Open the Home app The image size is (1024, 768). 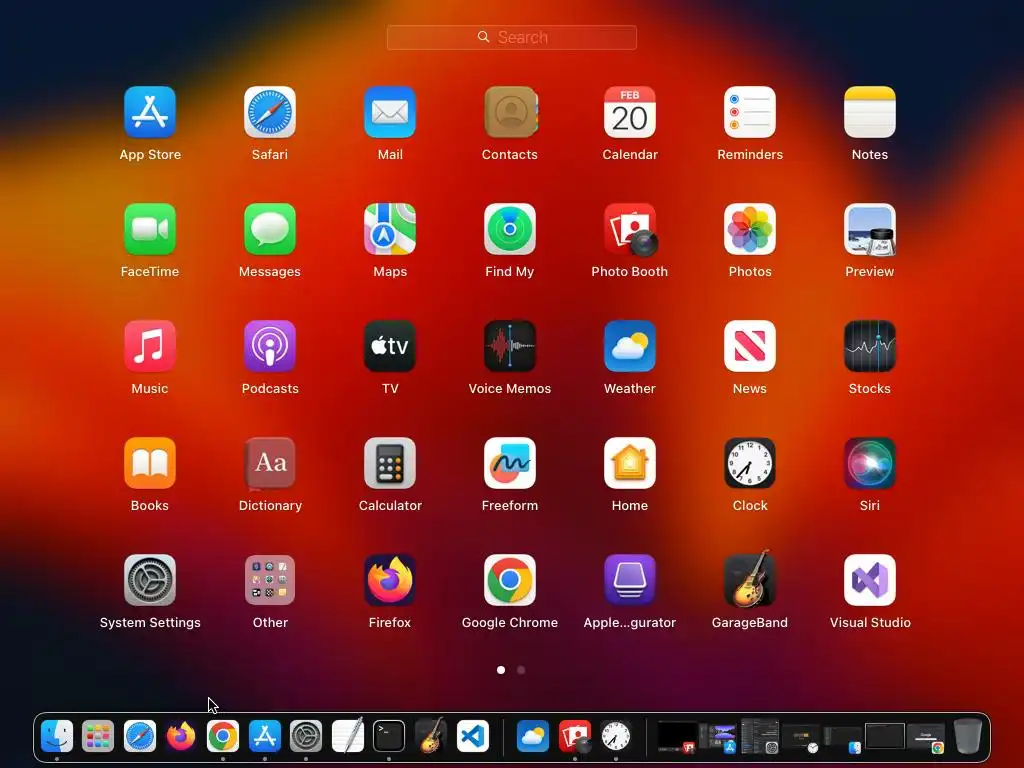[630, 462]
